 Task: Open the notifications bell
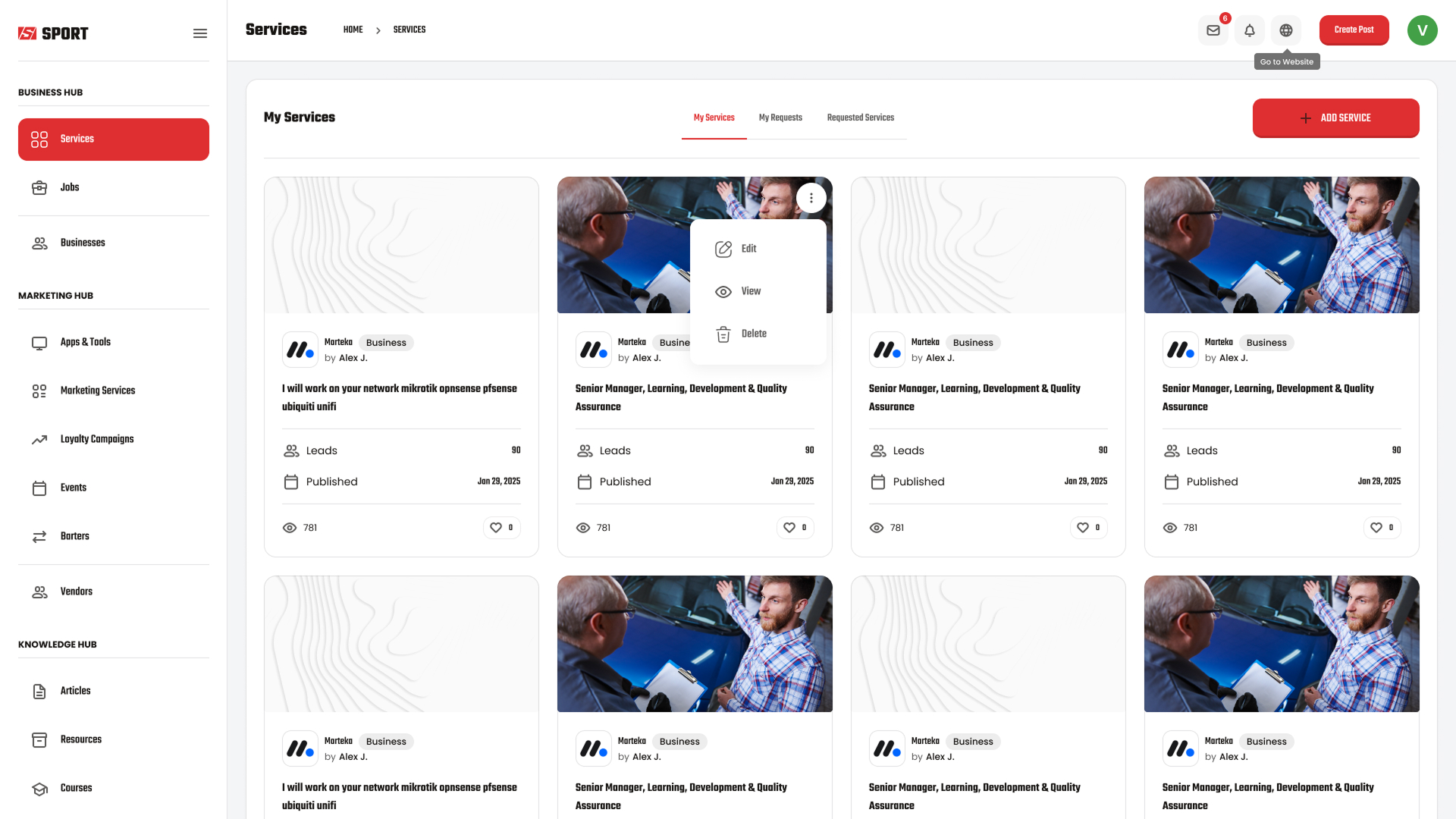(x=1250, y=30)
